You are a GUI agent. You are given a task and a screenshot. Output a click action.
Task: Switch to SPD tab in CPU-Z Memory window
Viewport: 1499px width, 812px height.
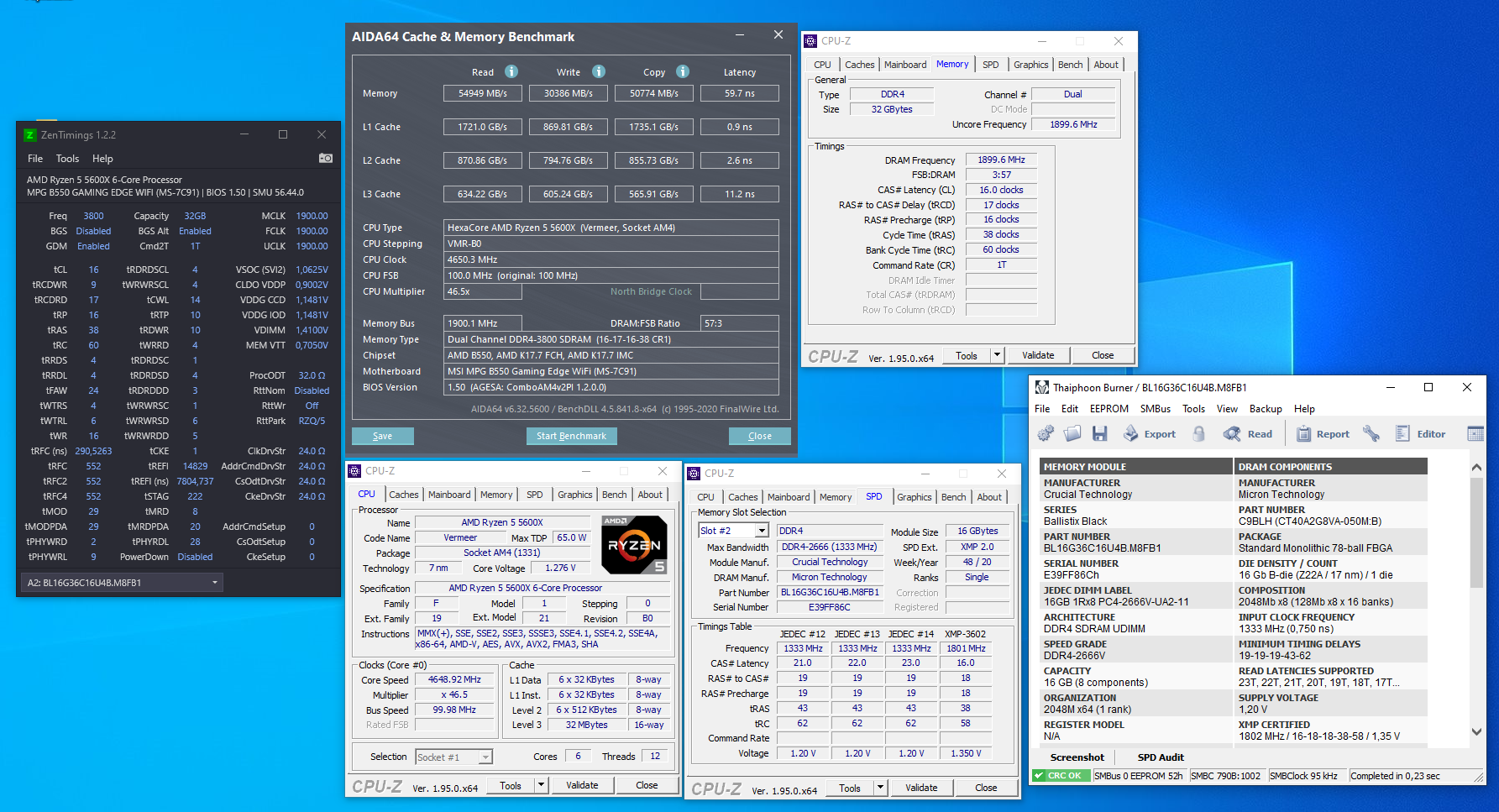point(991,65)
